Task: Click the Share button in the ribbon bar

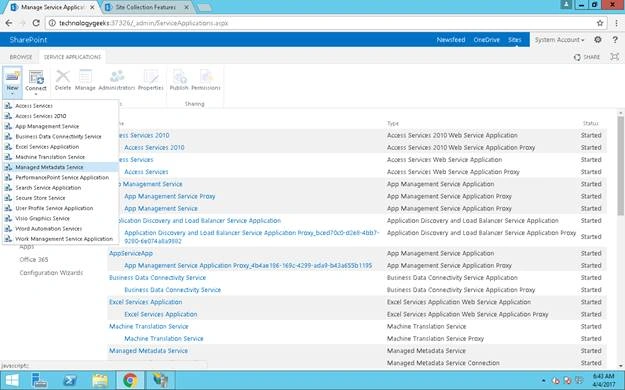Action: tap(587, 57)
